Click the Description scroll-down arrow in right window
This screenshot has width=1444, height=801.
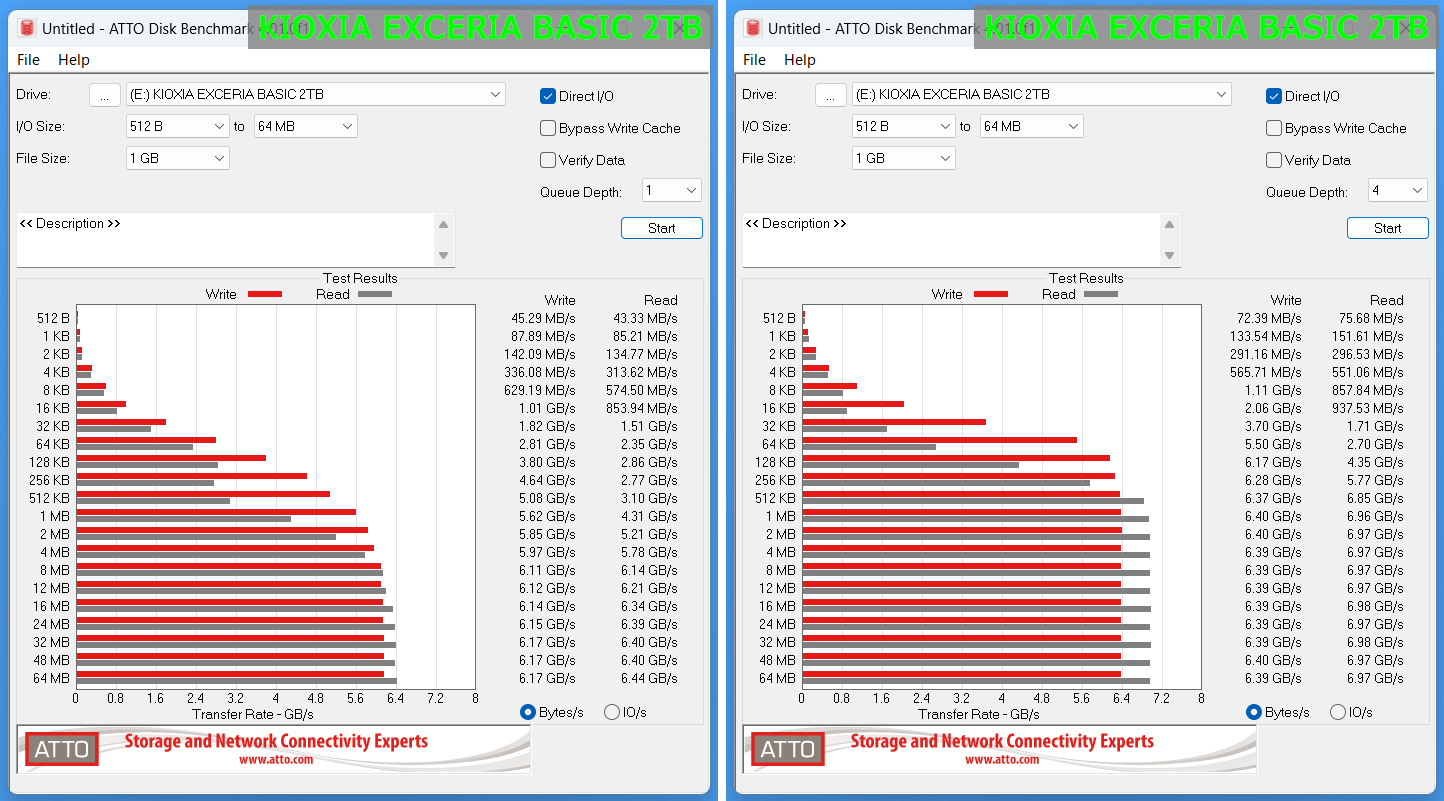pyautogui.click(x=1169, y=256)
